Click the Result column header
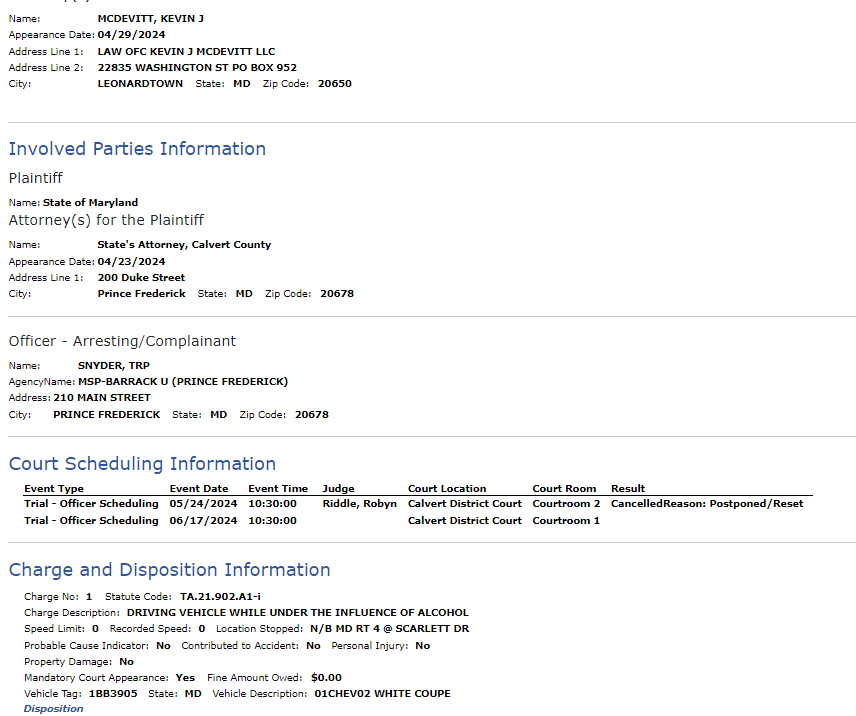The width and height of the screenshot is (856, 716). click(x=628, y=488)
